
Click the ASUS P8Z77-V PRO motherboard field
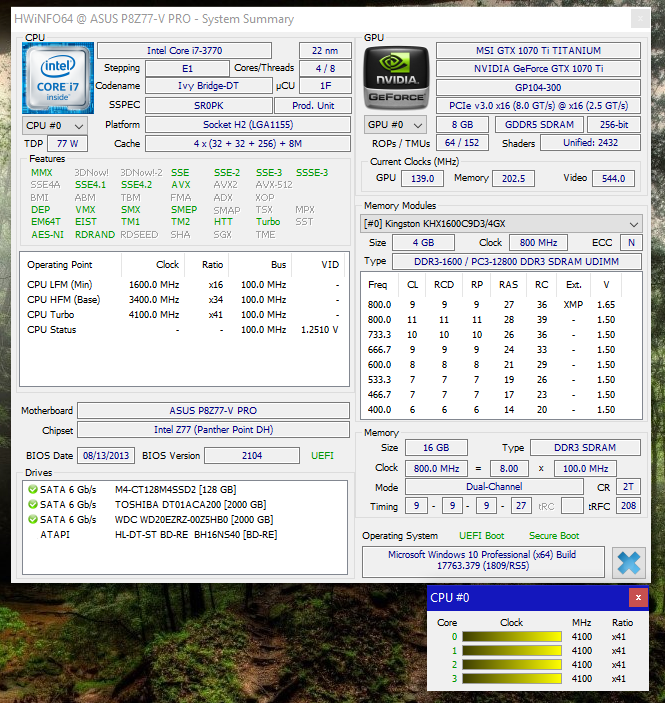213,411
